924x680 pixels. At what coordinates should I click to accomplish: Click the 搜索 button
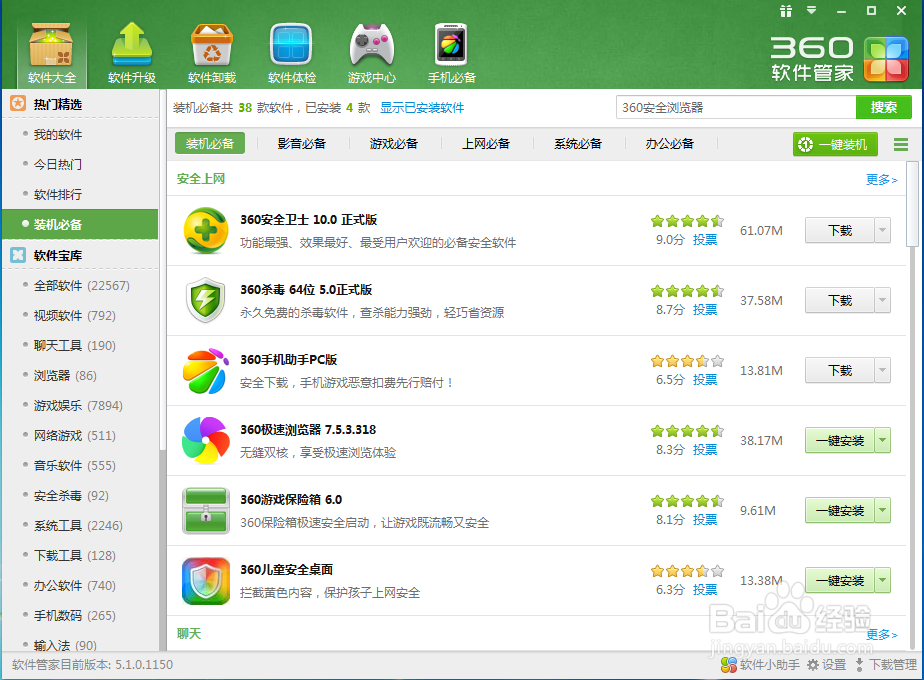883,107
